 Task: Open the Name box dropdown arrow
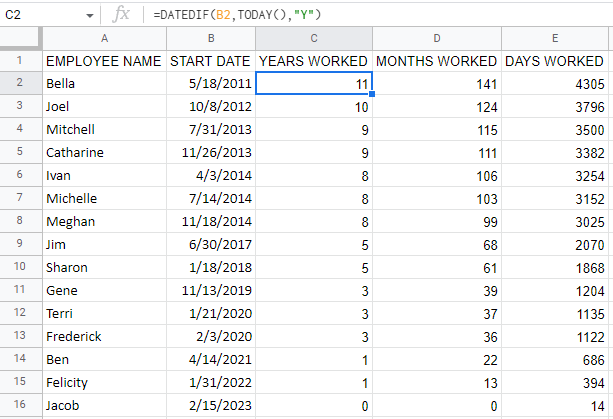(x=90, y=15)
